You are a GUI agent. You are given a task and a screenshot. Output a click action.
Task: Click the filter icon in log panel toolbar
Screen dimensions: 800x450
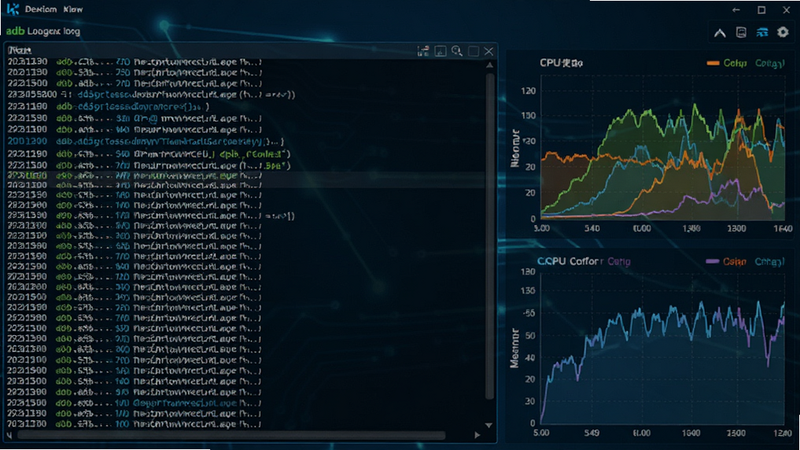[x=423, y=51]
